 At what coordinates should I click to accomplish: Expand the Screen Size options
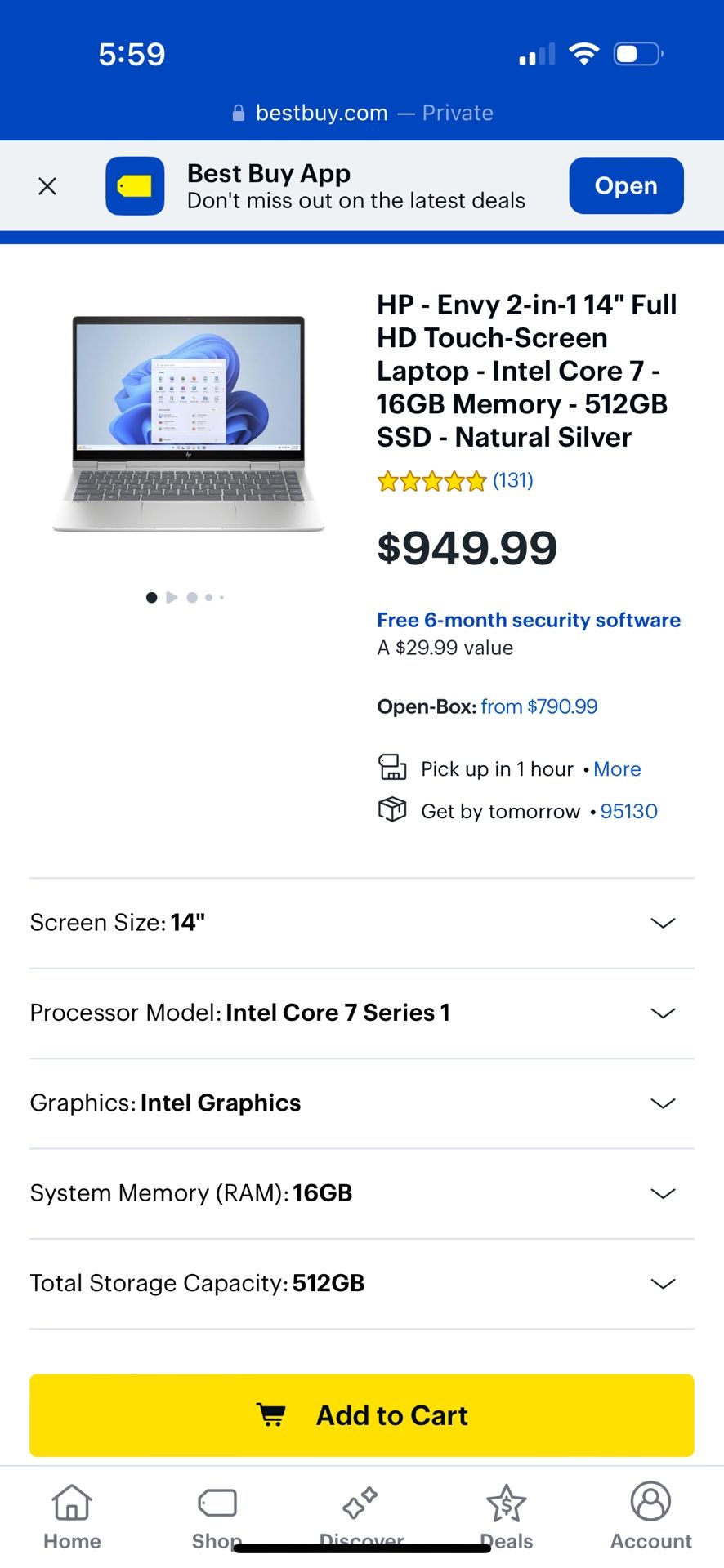[663, 923]
